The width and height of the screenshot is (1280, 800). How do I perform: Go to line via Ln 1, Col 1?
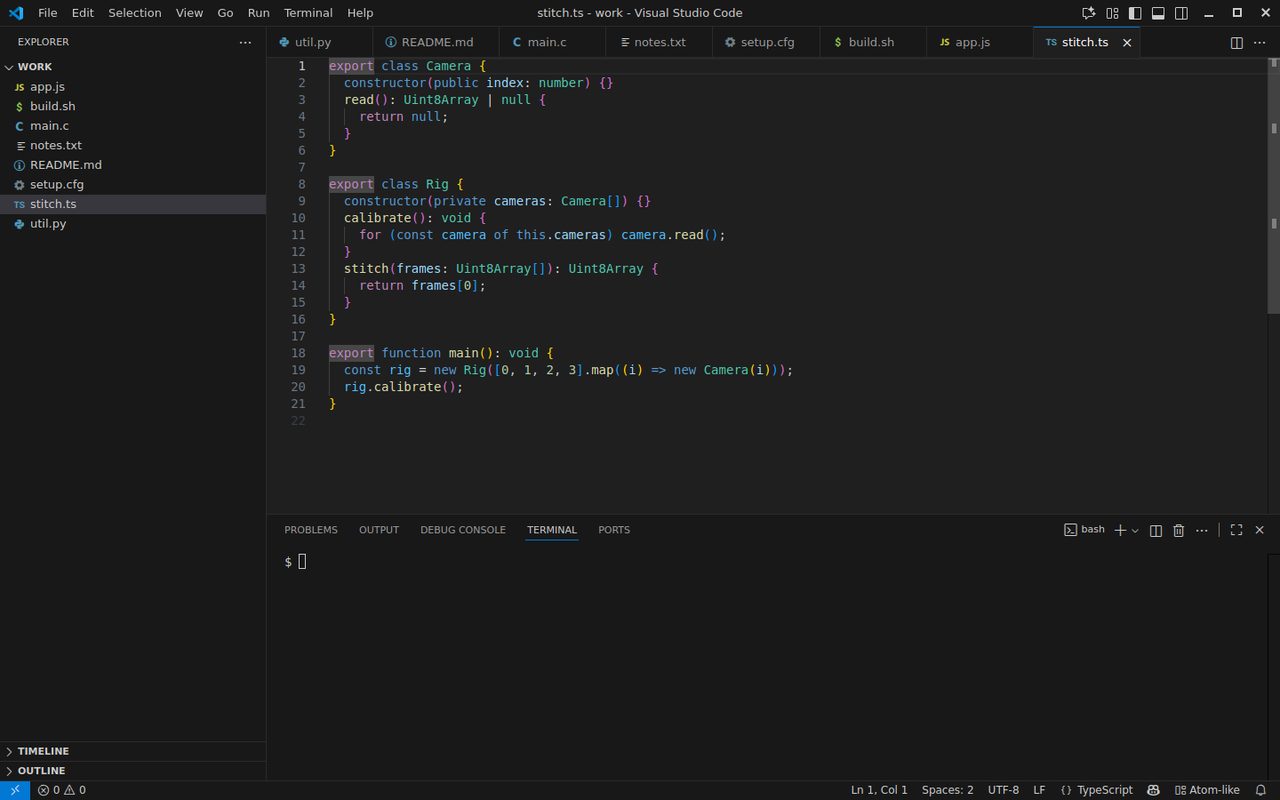click(x=879, y=790)
